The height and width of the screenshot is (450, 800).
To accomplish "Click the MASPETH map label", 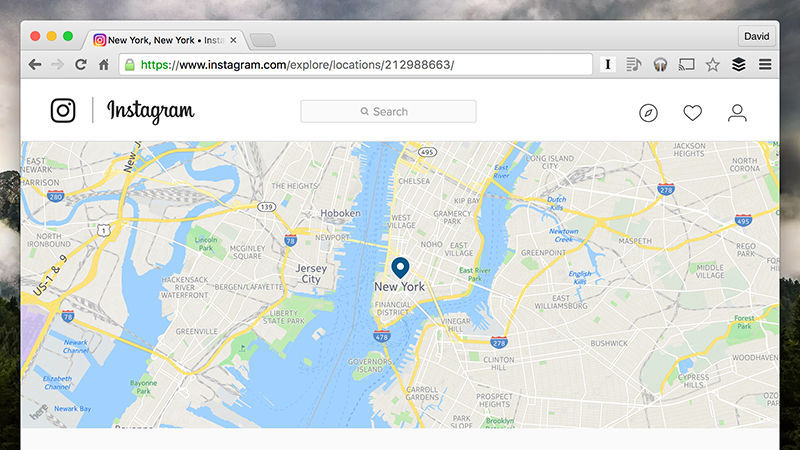I will coord(635,240).
